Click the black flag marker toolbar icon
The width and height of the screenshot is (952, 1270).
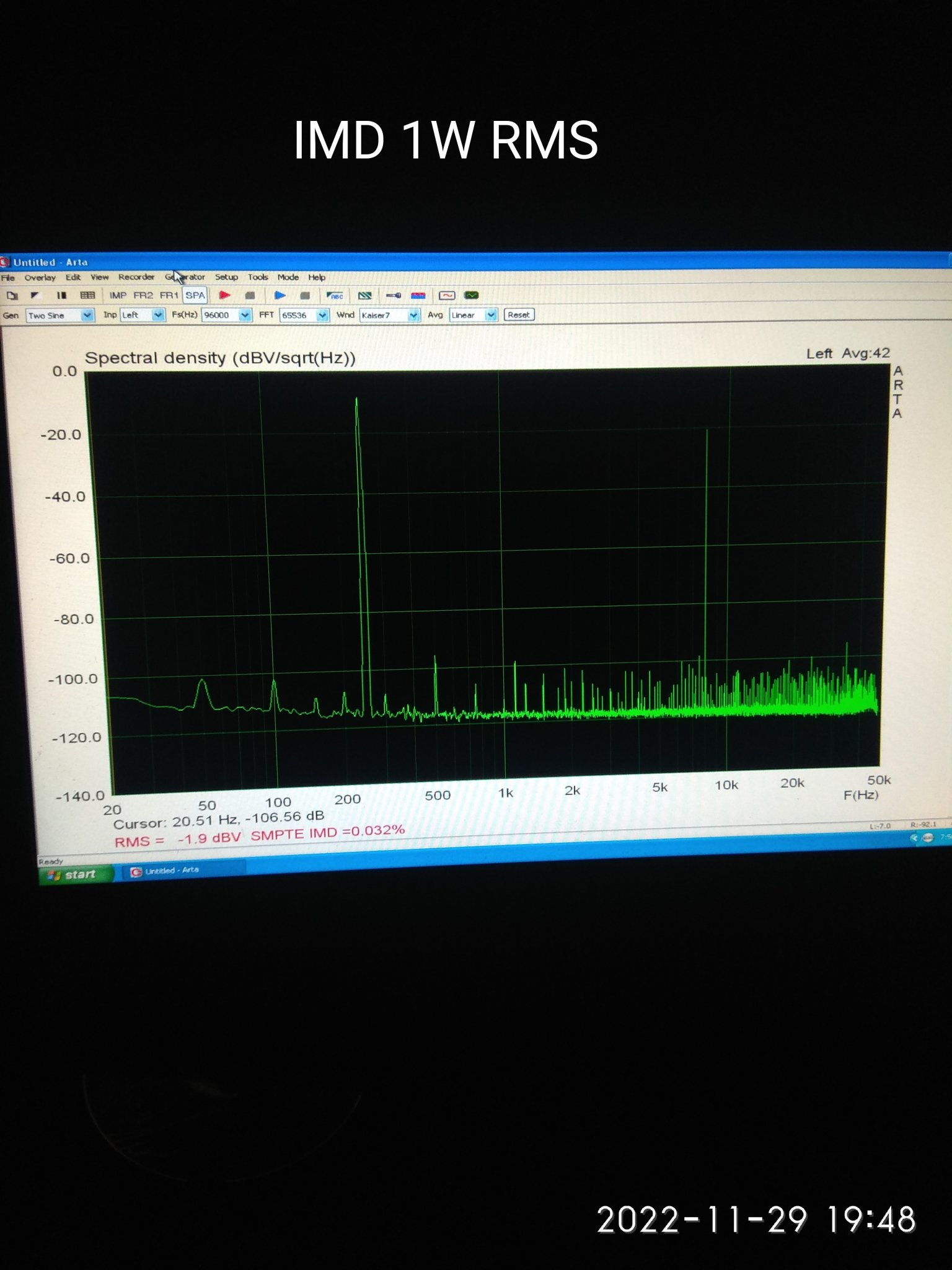35,296
